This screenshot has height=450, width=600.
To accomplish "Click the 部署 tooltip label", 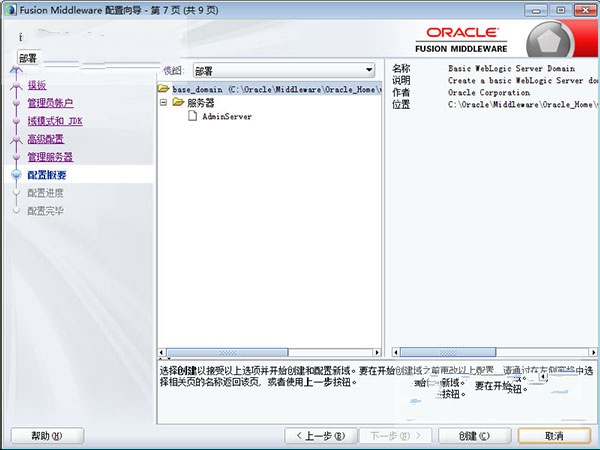I will pos(28,59).
